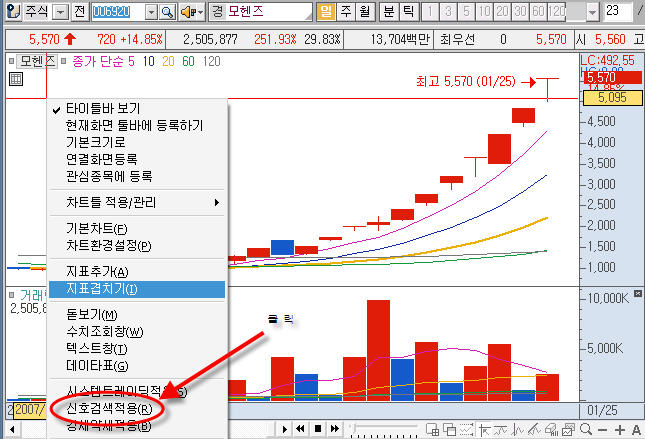This screenshot has width=645, height=439.
Task: Click the A text tool icon
Action: tap(636, 430)
